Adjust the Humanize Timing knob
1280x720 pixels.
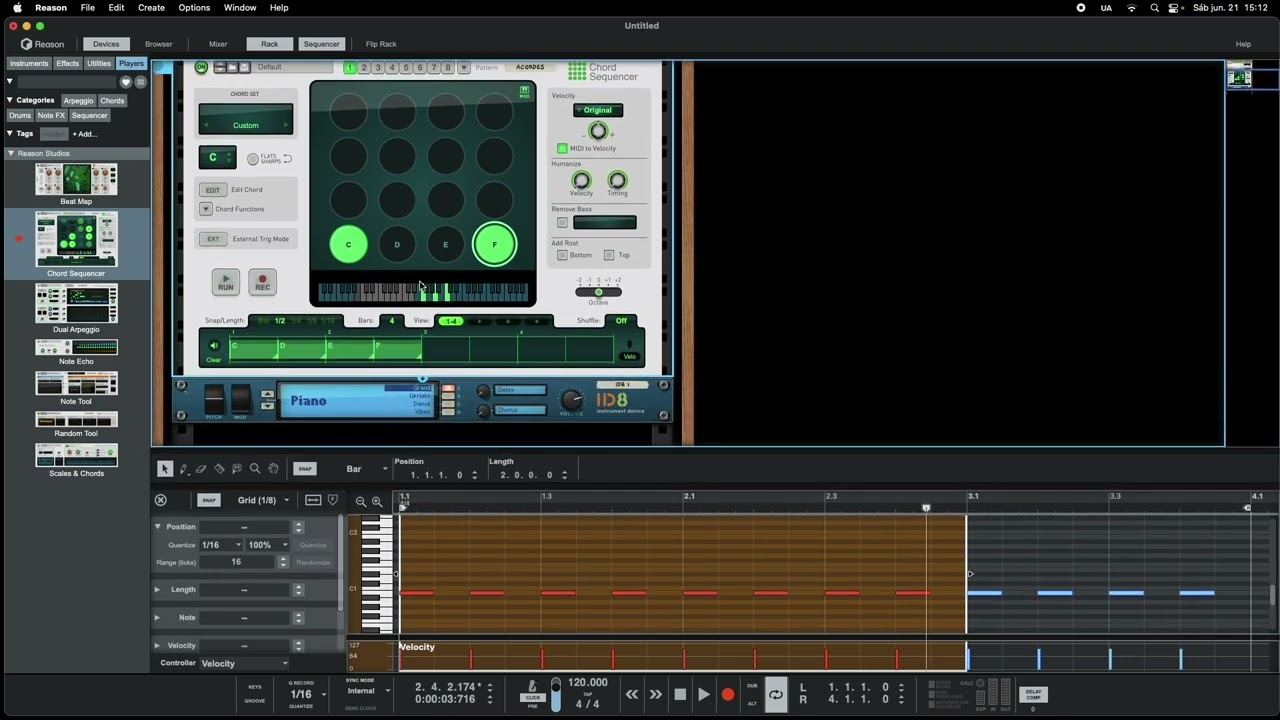(617, 180)
